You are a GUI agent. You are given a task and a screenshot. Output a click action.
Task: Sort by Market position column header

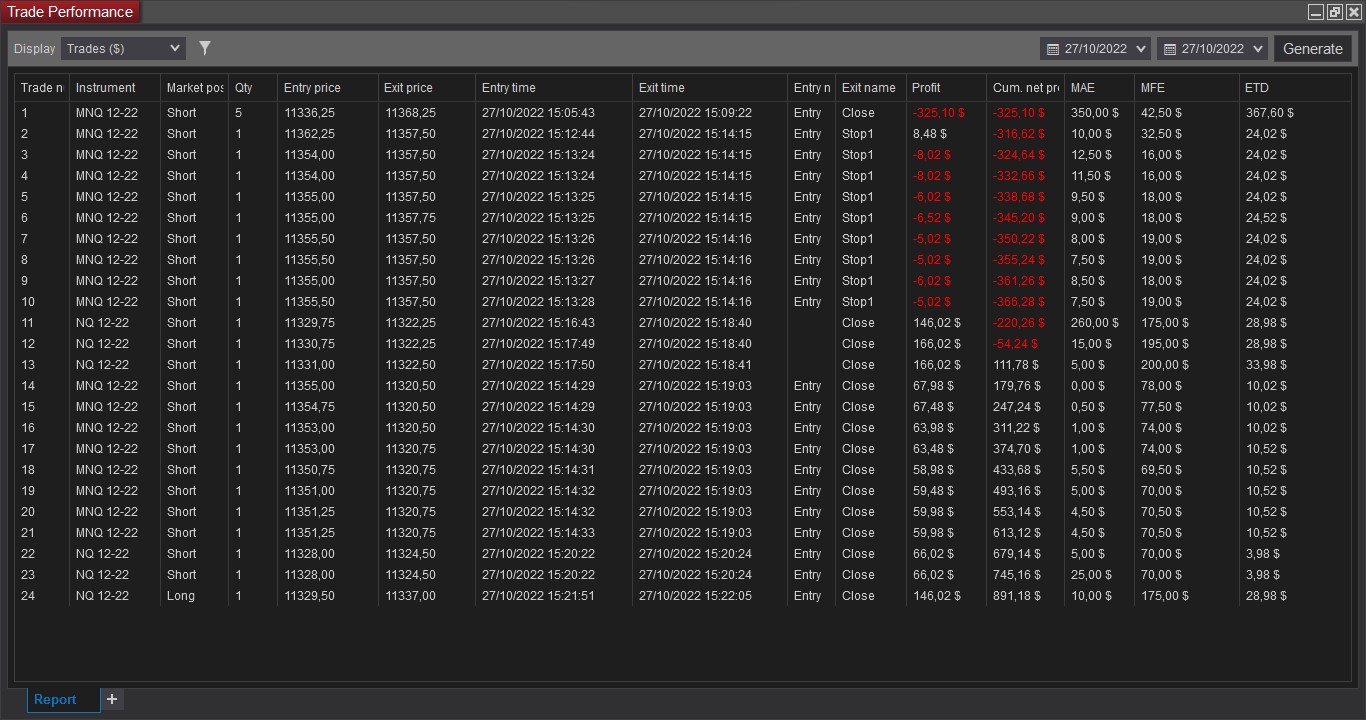(x=194, y=88)
